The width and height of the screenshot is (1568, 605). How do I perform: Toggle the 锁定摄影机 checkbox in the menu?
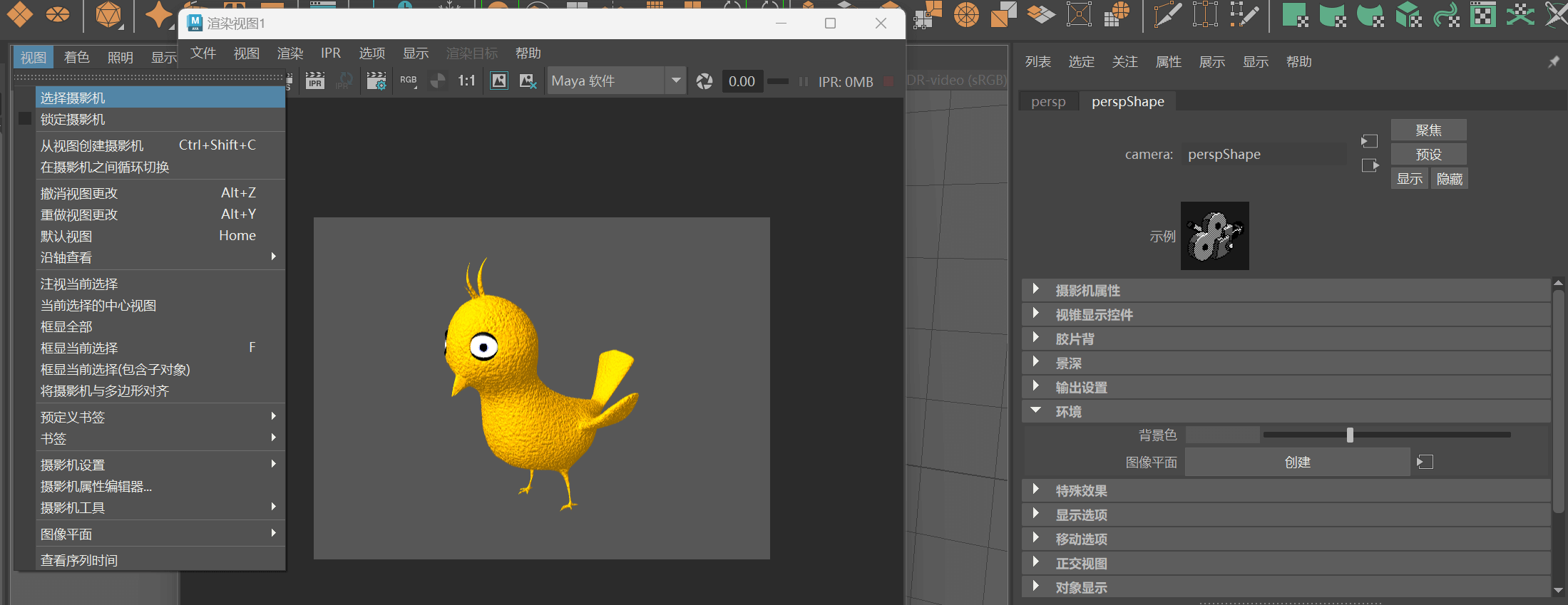(x=25, y=119)
